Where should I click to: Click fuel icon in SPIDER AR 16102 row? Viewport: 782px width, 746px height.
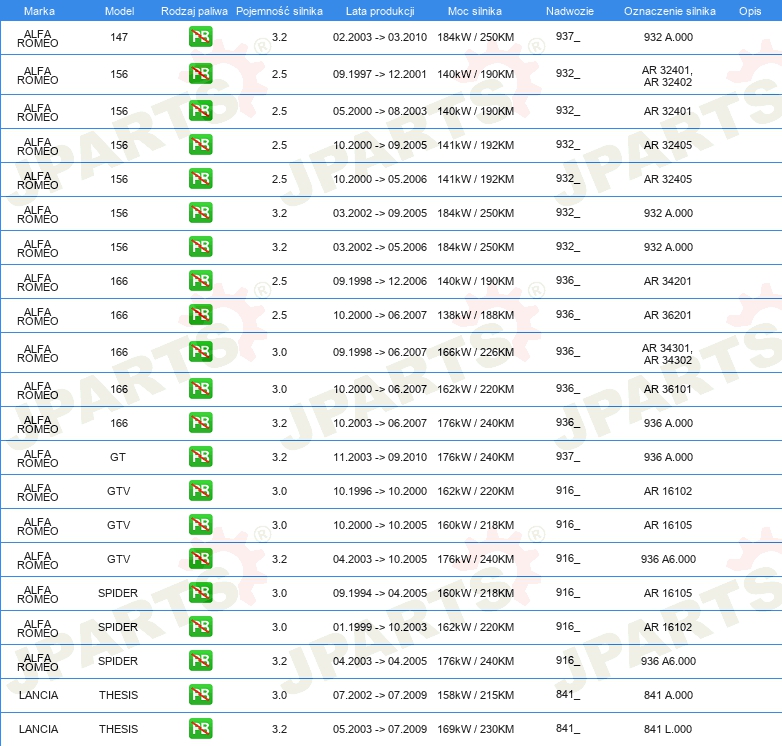200,626
